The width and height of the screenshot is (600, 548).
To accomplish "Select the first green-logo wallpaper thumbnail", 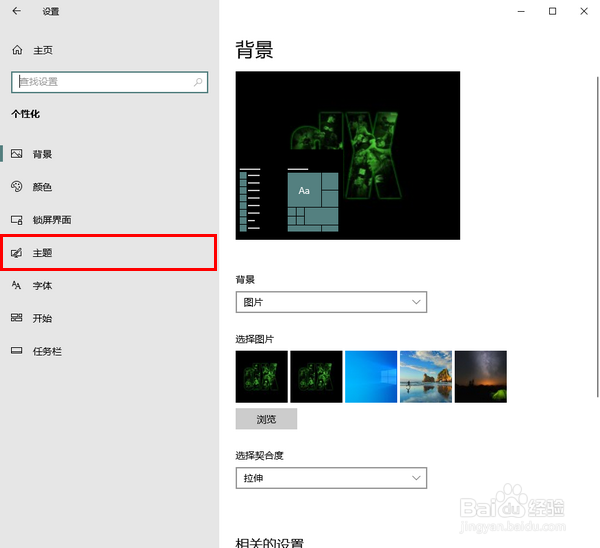I will pyautogui.click(x=262, y=377).
